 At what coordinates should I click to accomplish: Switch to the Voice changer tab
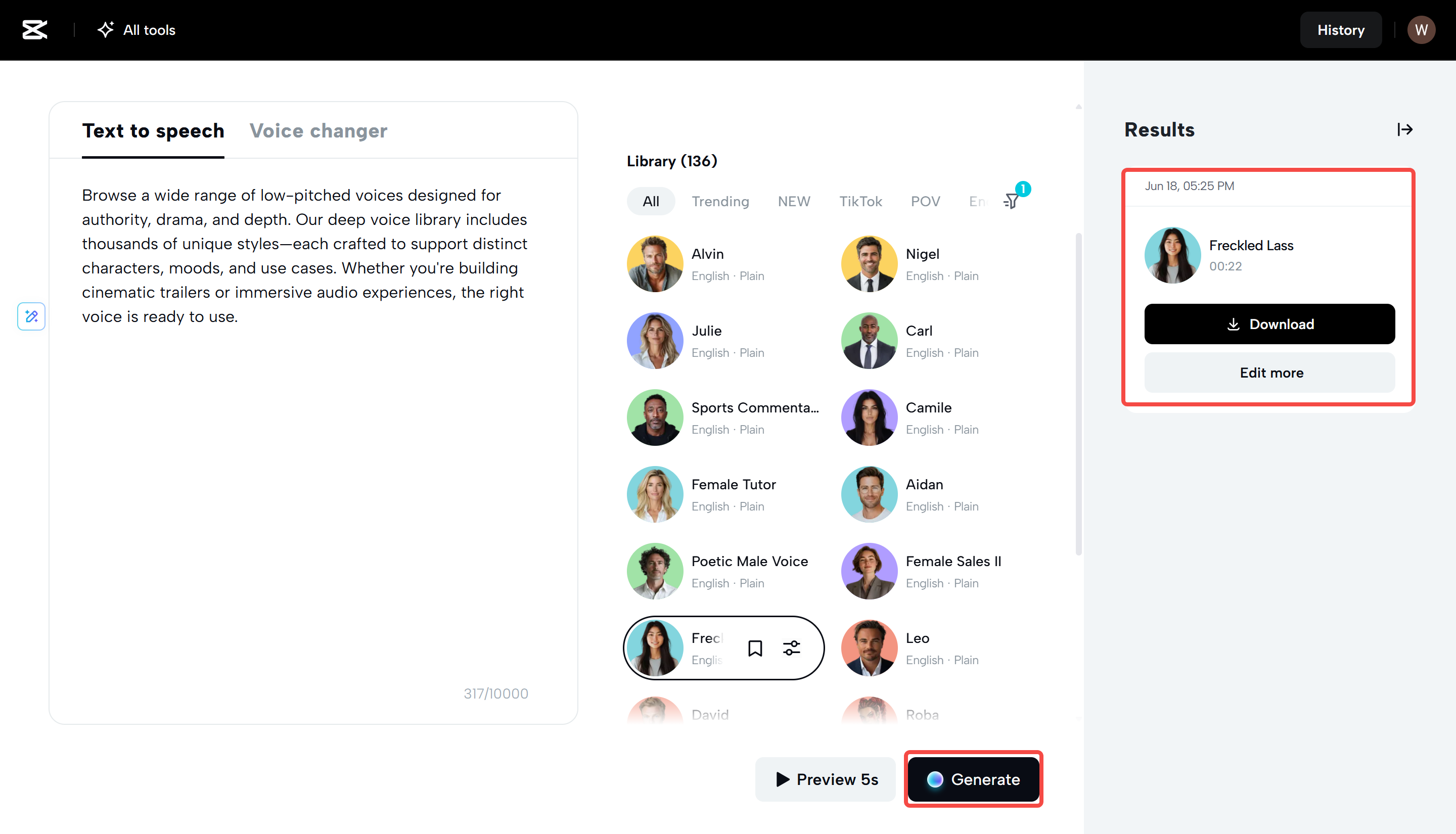pos(318,130)
